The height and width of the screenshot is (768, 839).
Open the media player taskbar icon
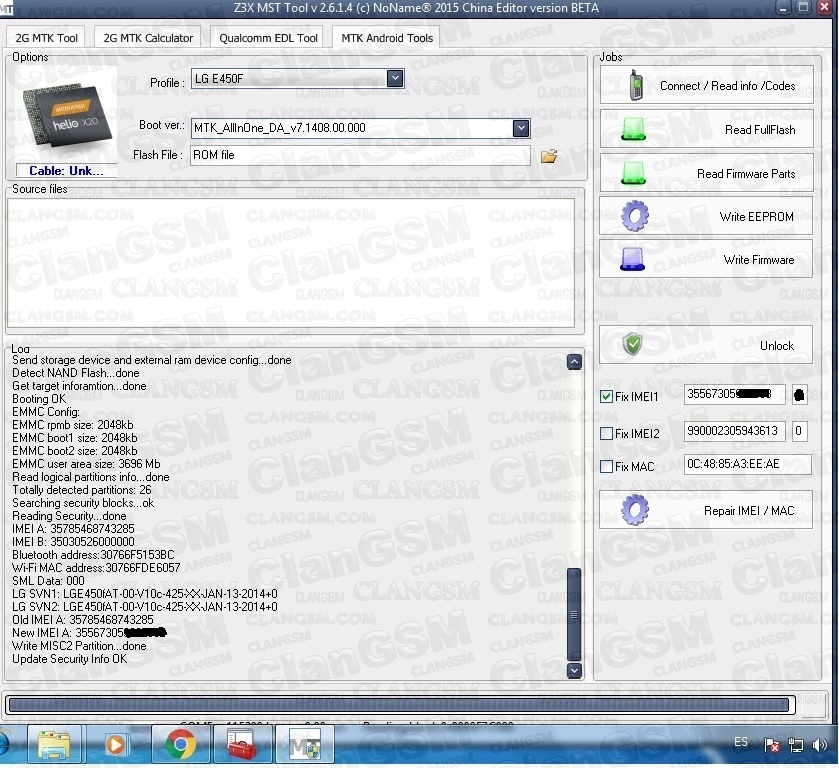(x=116, y=744)
